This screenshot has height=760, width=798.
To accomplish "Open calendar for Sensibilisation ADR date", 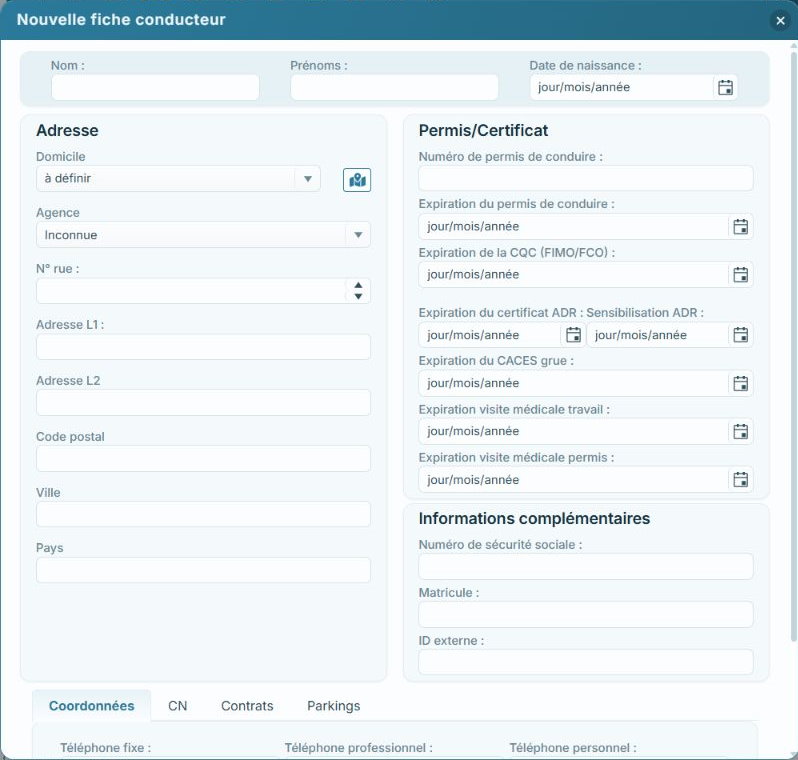I will tap(740, 335).
